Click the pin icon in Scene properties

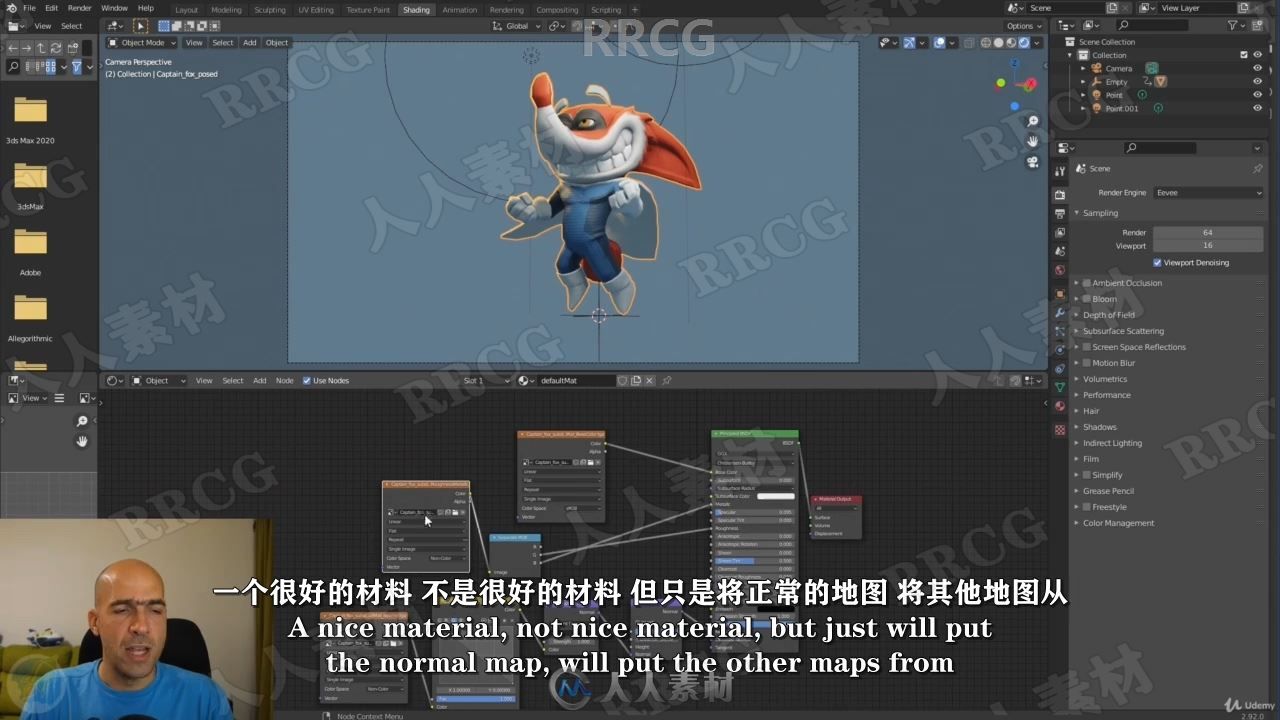tap(1258, 169)
